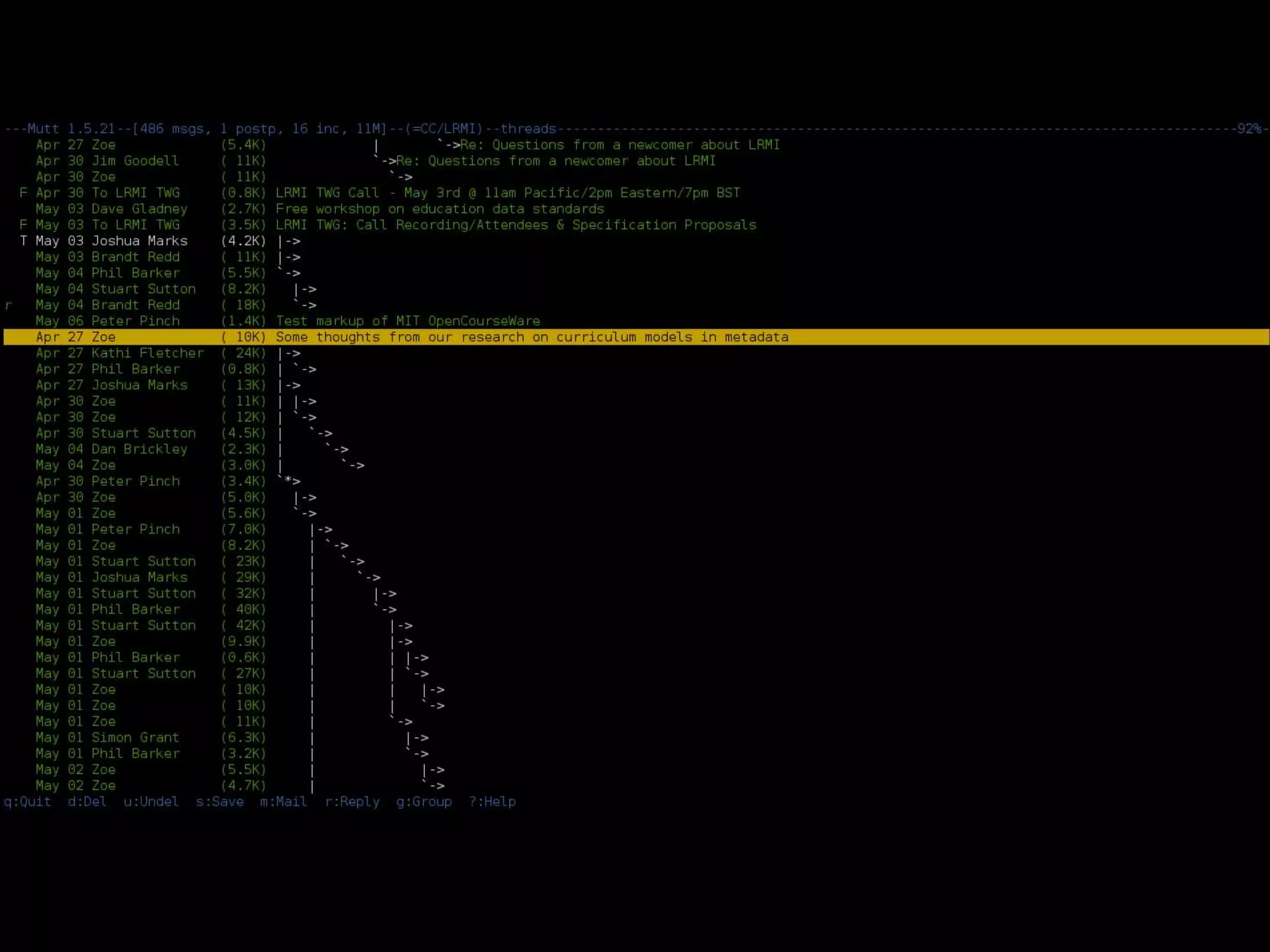Click the s:Save shortcut label

[x=220, y=801]
